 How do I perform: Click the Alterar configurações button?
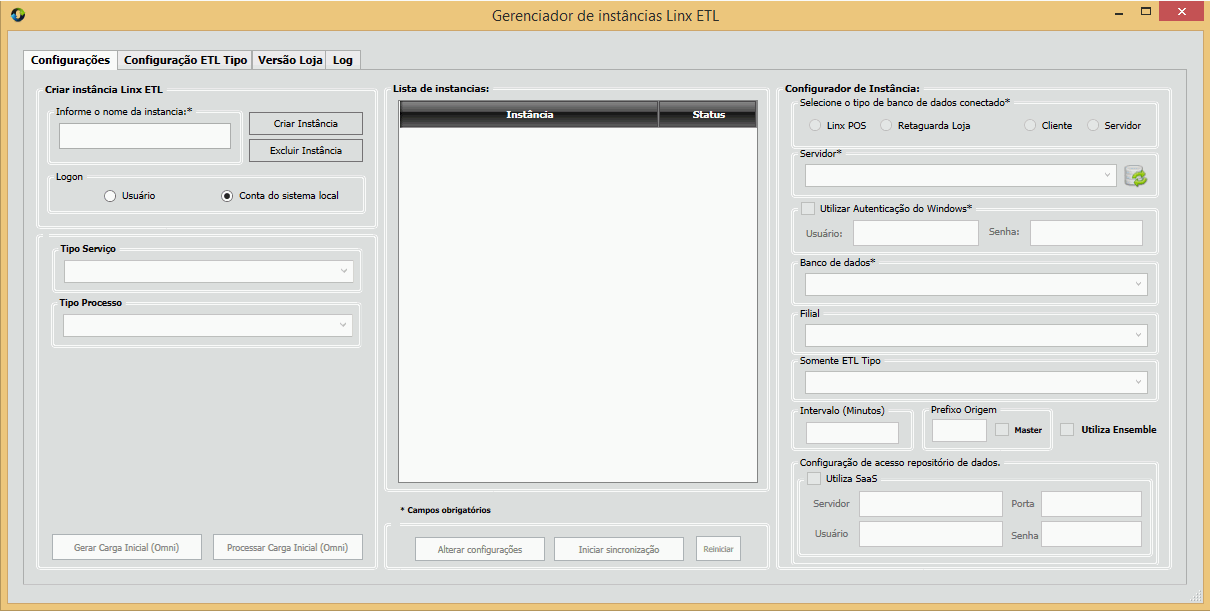(480, 549)
